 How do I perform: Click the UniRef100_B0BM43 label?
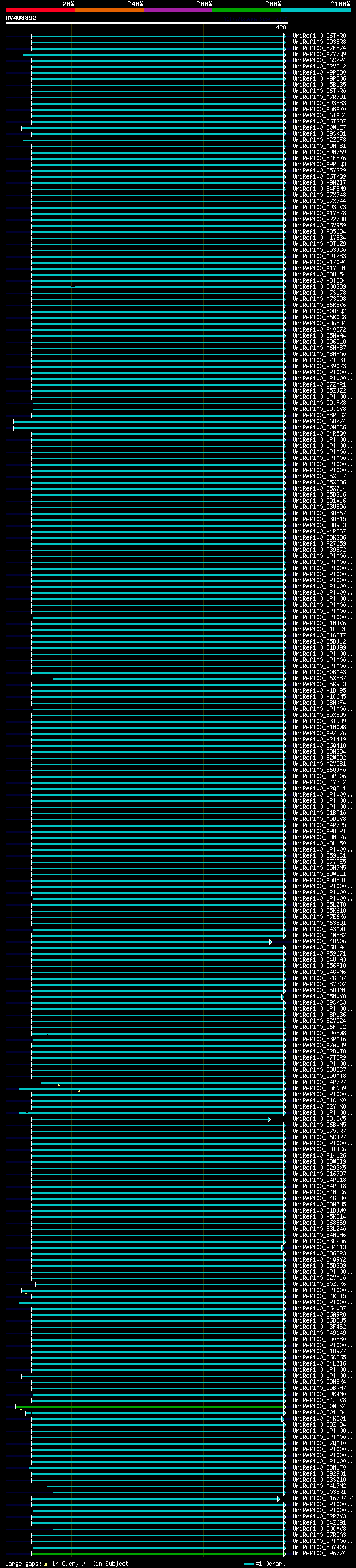click(319, 672)
